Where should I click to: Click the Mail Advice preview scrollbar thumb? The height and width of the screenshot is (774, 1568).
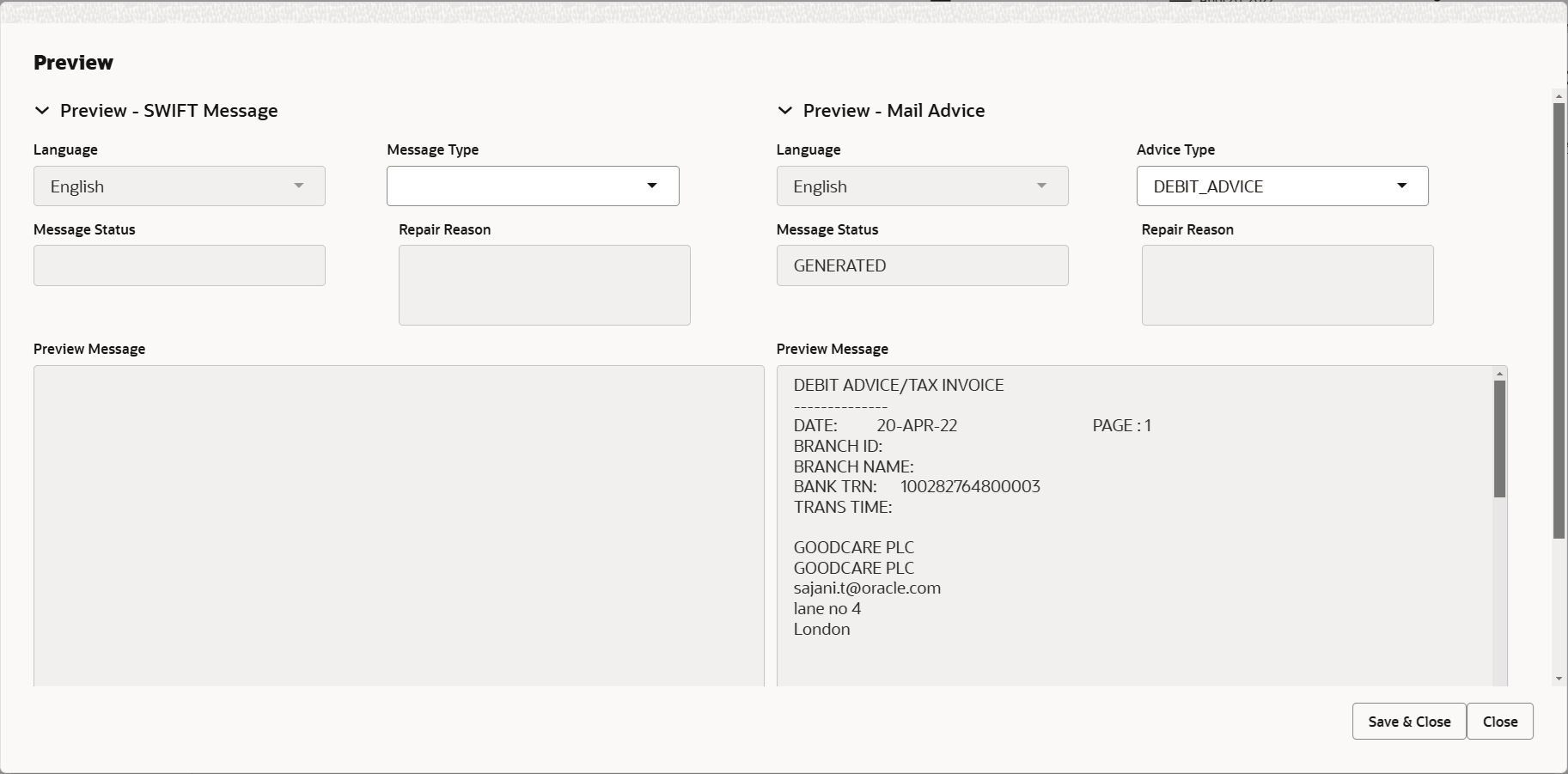click(x=1500, y=439)
